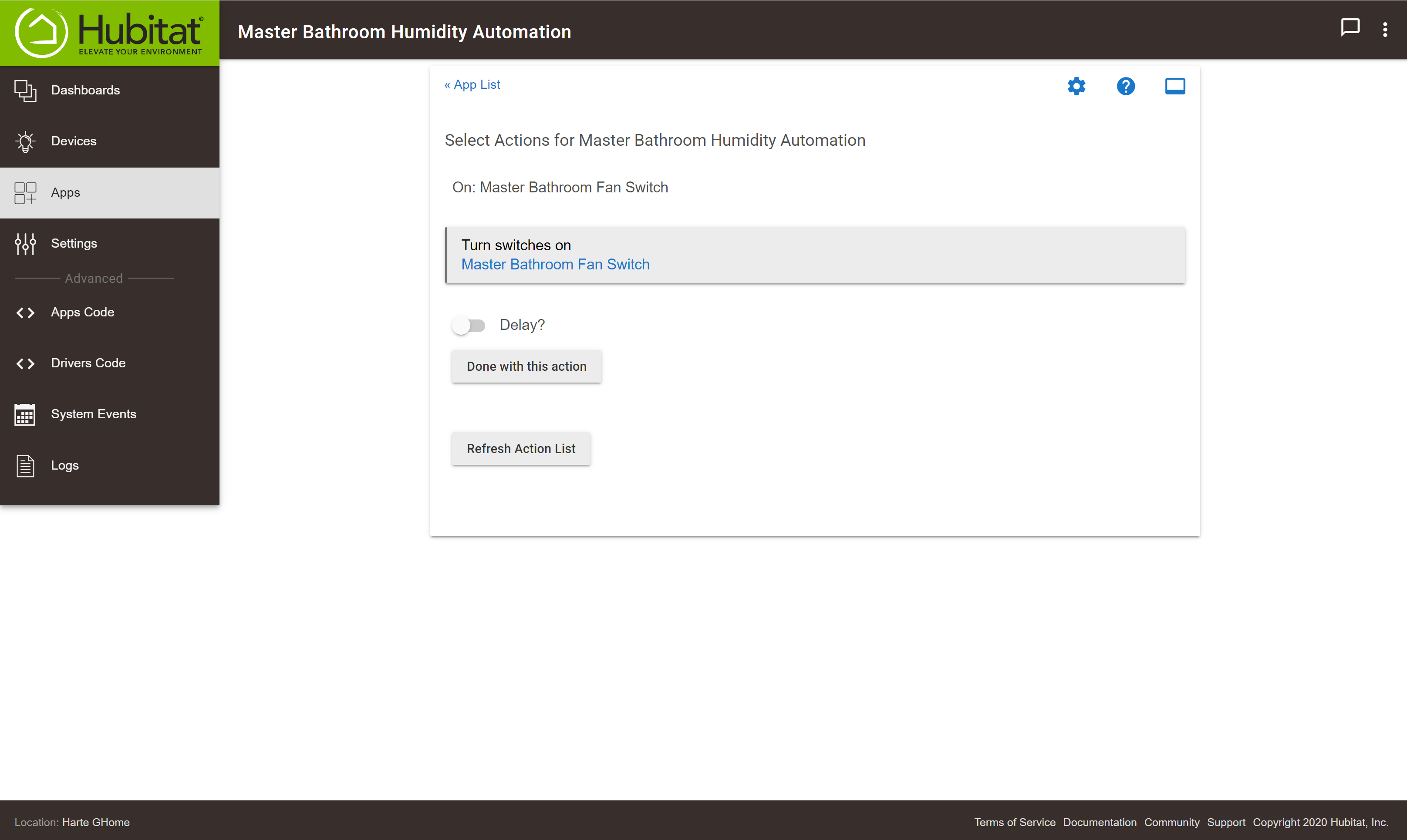Click the System Events calendar icon
The width and height of the screenshot is (1407, 840).
pyautogui.click(x=25, y=414)
